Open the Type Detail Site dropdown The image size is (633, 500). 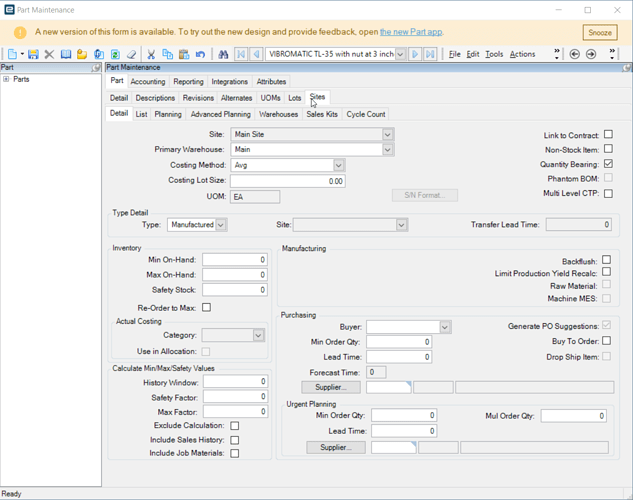401,225
